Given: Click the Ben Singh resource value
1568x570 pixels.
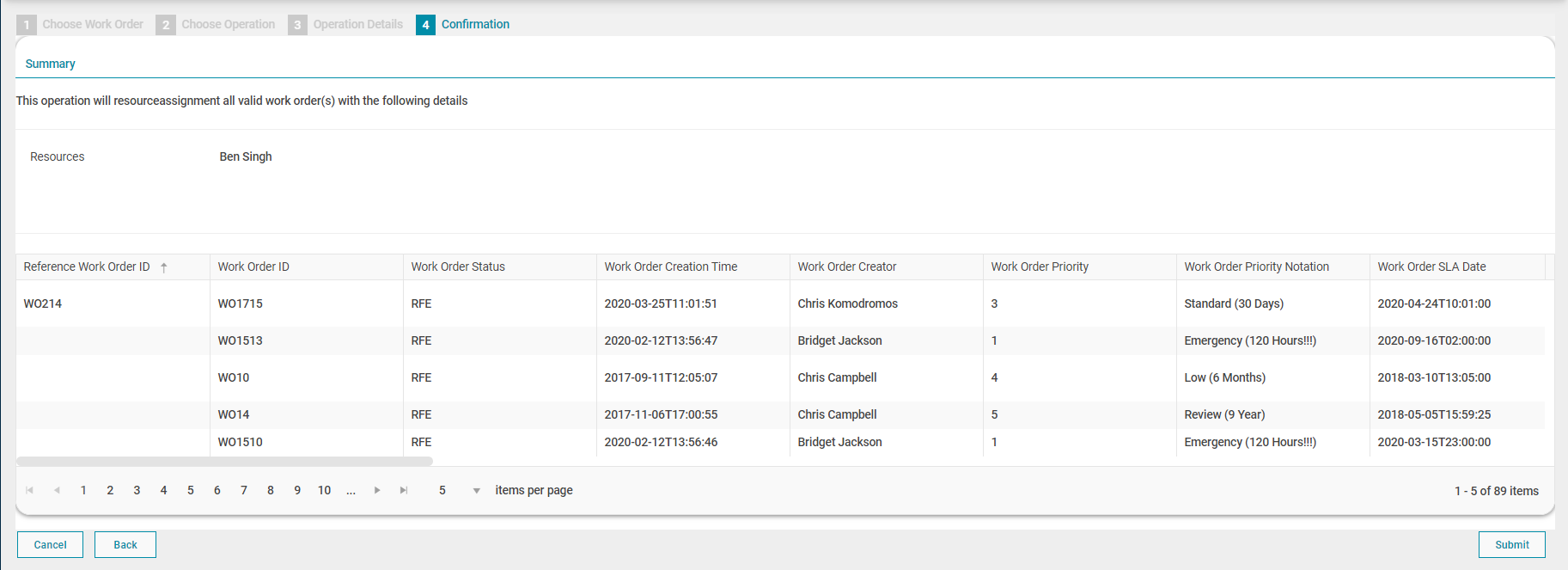Looking at the screenshot, I should 246,156.
